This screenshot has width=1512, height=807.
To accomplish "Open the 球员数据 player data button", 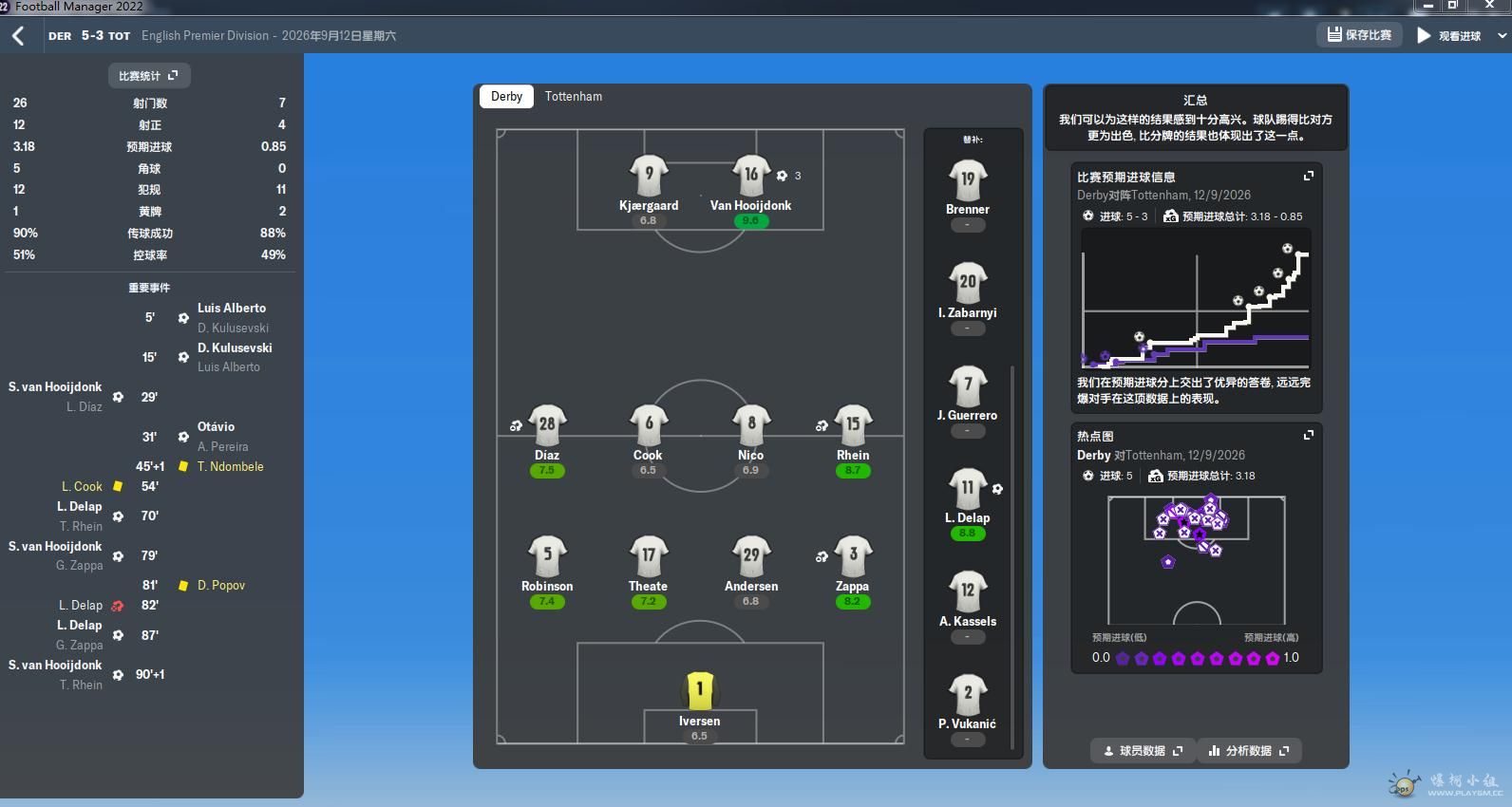I will tap(1143, 751).
